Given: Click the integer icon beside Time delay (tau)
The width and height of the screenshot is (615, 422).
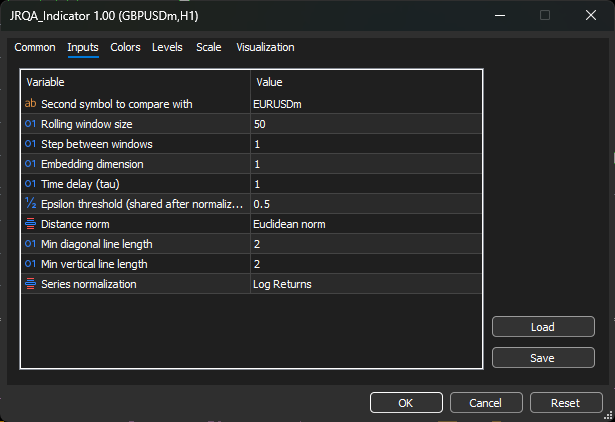Looking at the screenshot, I should [30, 184].
